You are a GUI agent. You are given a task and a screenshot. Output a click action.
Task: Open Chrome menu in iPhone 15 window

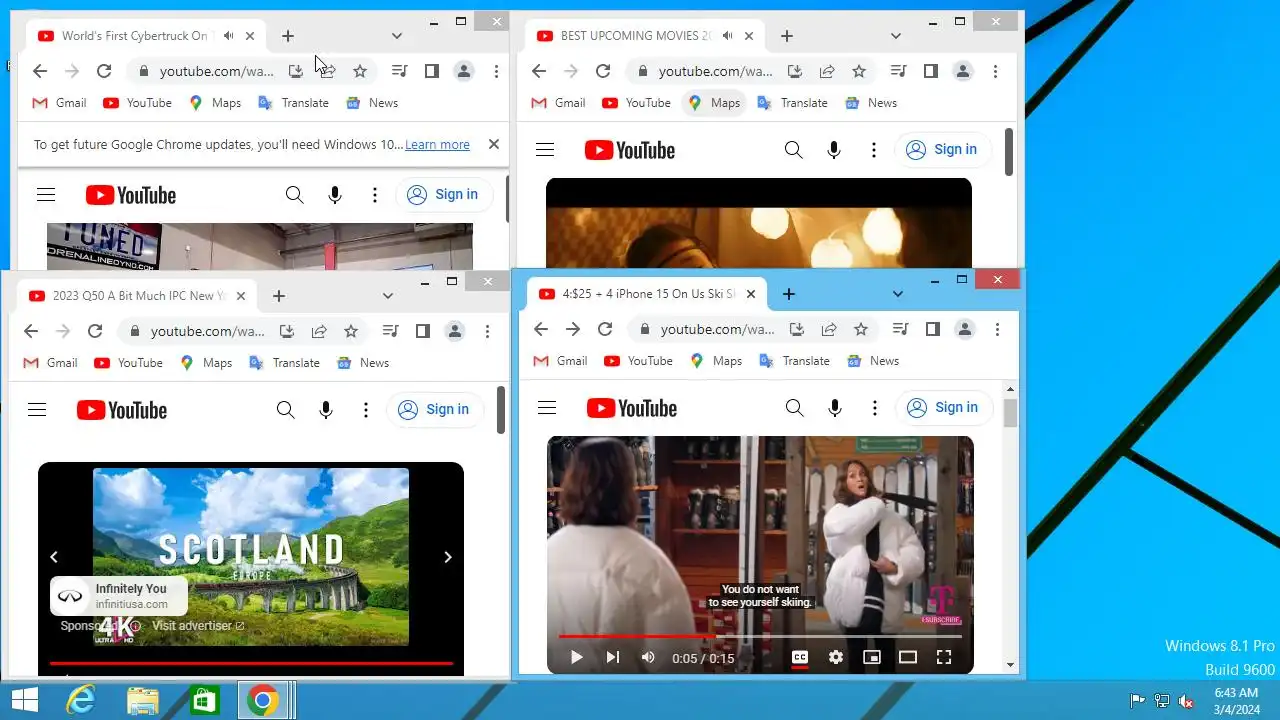pyautogui.click(x=997, y=329)
